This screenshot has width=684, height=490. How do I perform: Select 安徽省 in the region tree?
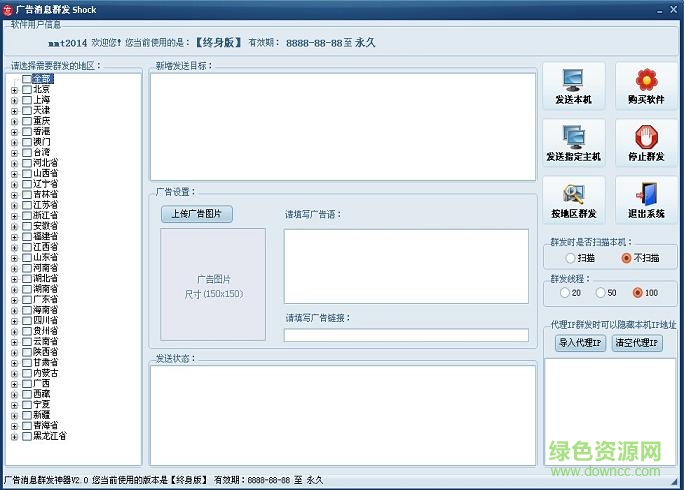pyautogui.click(x=46, y=226)
